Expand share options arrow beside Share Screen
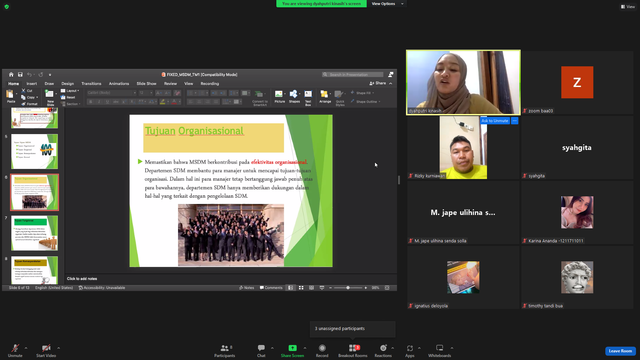Screen dimensions: 640x360 [x=305, y=348]
